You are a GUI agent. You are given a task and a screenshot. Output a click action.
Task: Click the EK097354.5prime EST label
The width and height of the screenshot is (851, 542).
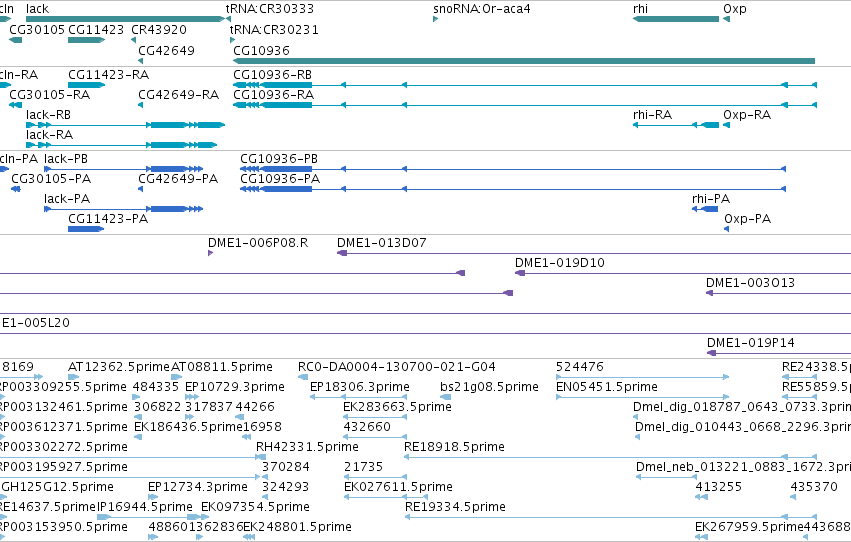click(x=255, y=507)
